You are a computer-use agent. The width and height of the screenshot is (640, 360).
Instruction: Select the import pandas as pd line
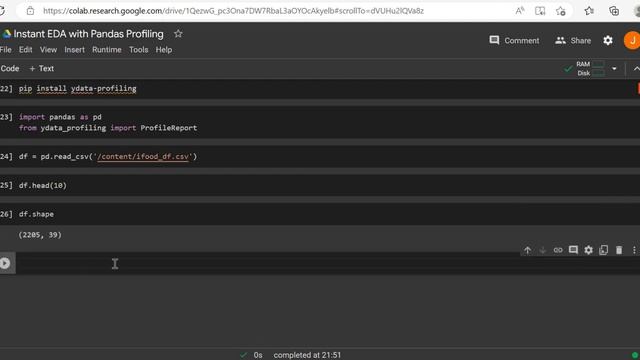click(60, 117)
